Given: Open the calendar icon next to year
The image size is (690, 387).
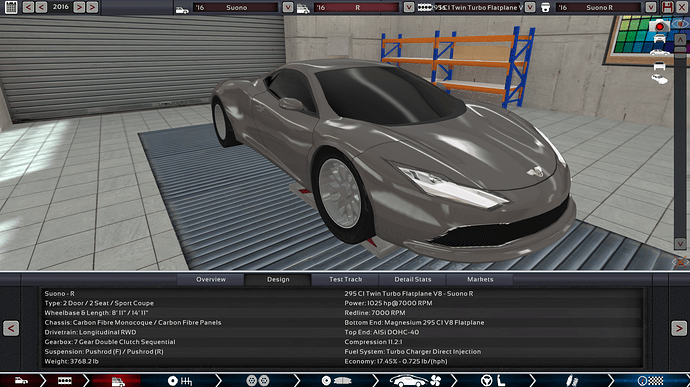Looking at the screenshot, I should [x=11, y=7].
